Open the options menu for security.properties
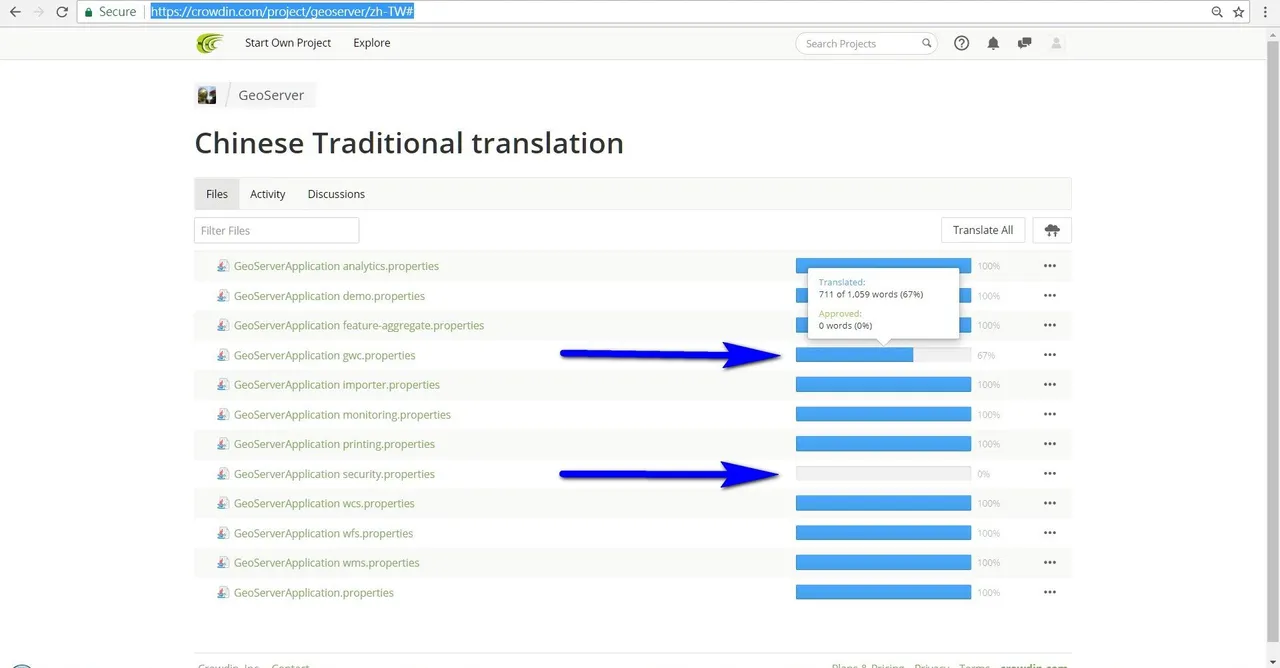This screenshot has width=1280, height=668. click(x=1050, y=474)
